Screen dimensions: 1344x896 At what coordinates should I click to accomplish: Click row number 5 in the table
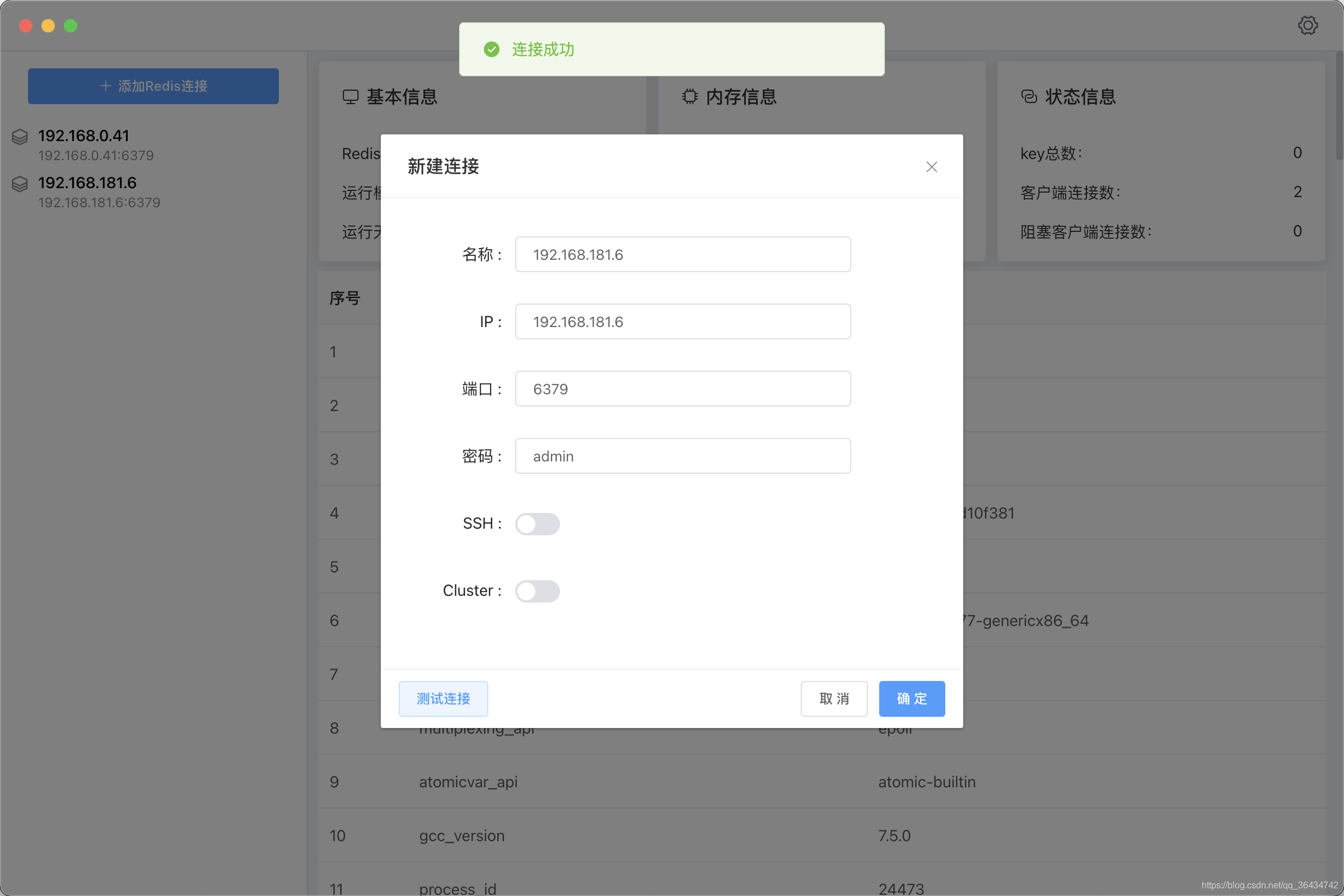334,567
